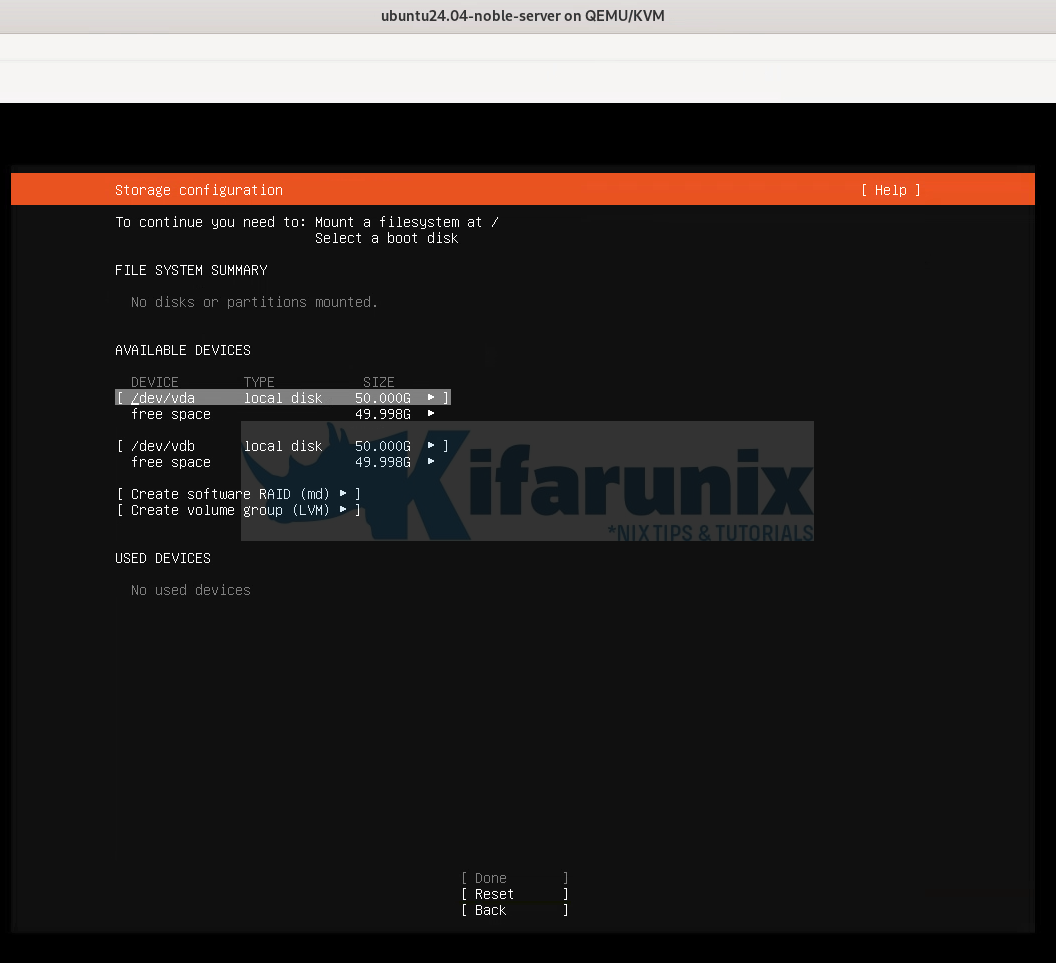Click the 'No disks or partitions mounted.' text
The image size is (1056, 963).
(x=254, y=302)
